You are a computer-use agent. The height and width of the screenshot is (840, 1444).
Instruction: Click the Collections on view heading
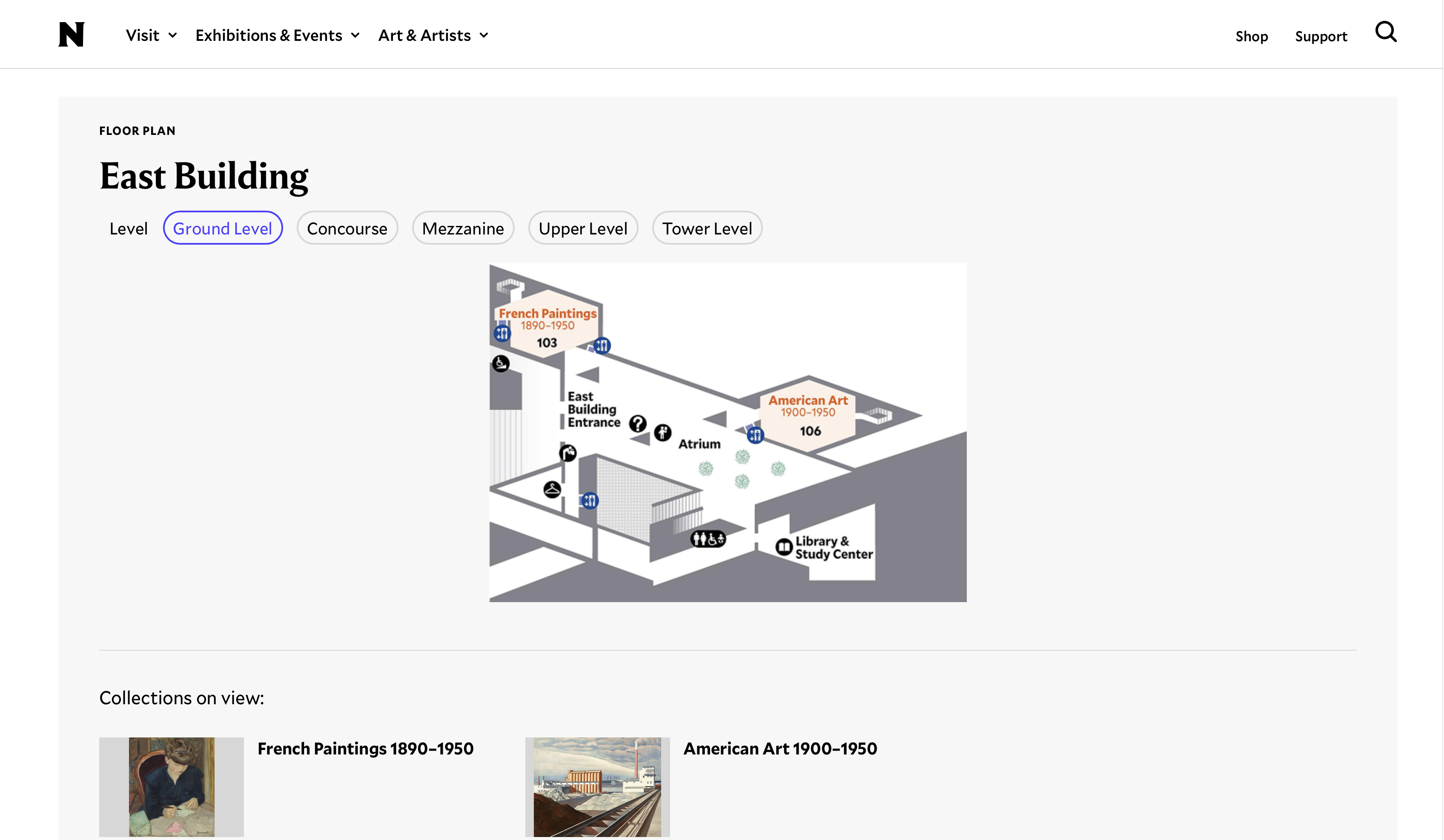pos(182,698)
